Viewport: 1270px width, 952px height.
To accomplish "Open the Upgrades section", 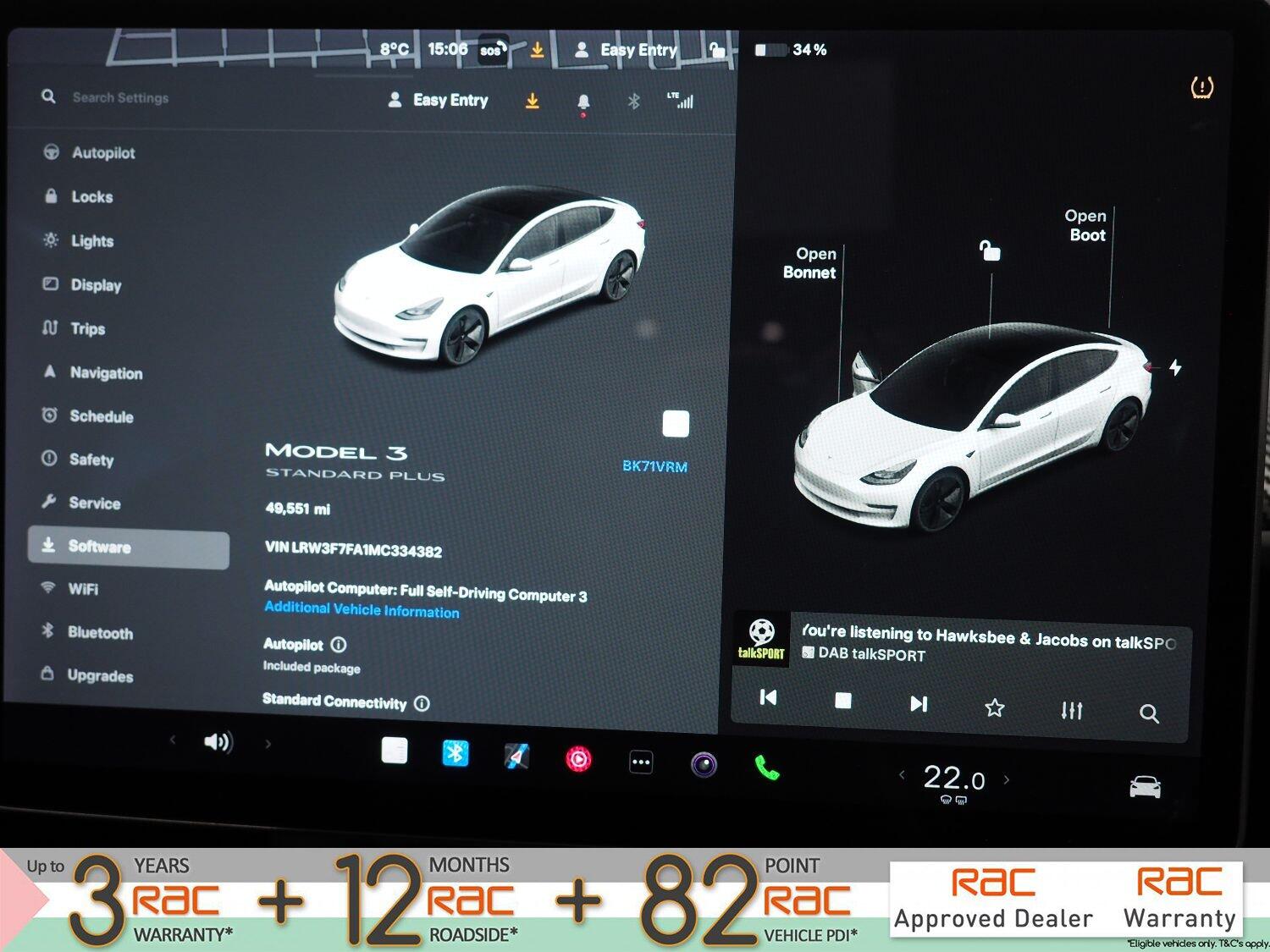I will 100,675.
